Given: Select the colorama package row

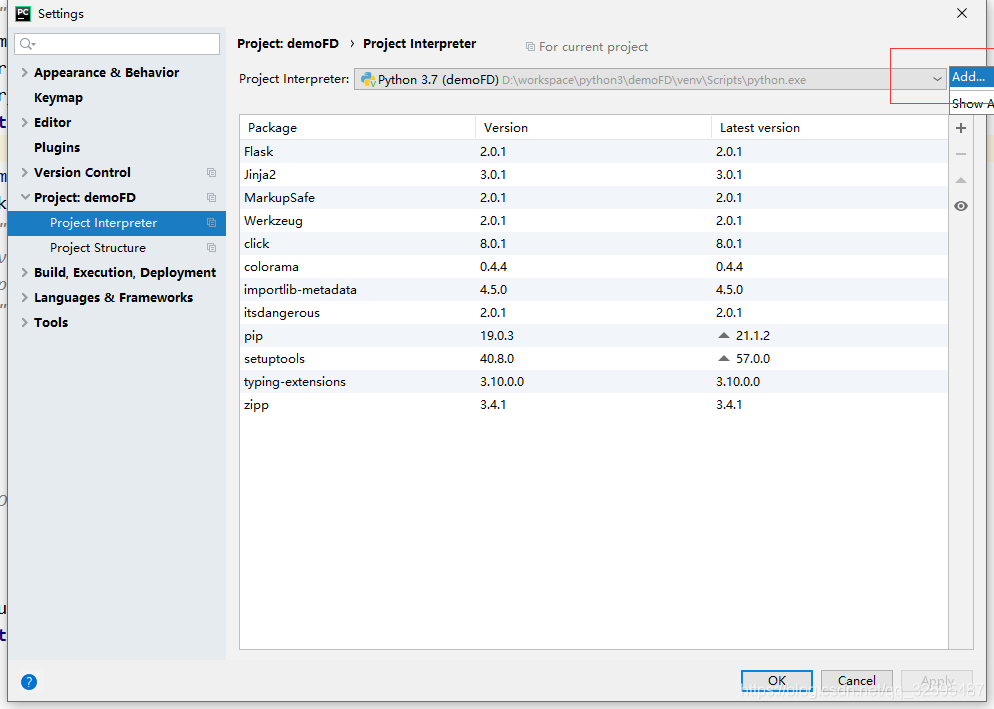Looking at the screenshot, I should coord(594,266).
